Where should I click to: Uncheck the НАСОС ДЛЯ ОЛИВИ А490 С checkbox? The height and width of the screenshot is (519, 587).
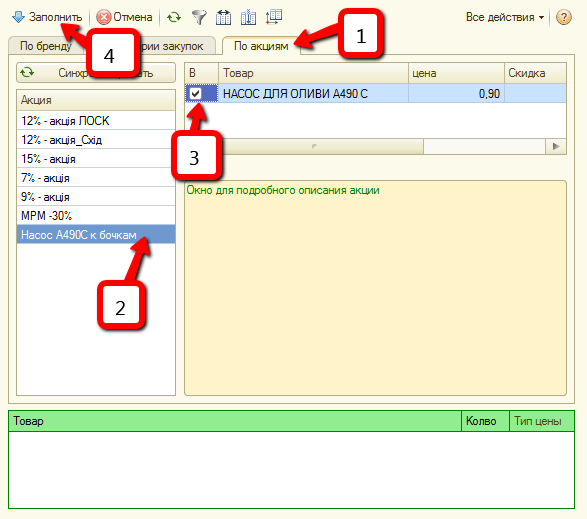[x=195, y=93]
